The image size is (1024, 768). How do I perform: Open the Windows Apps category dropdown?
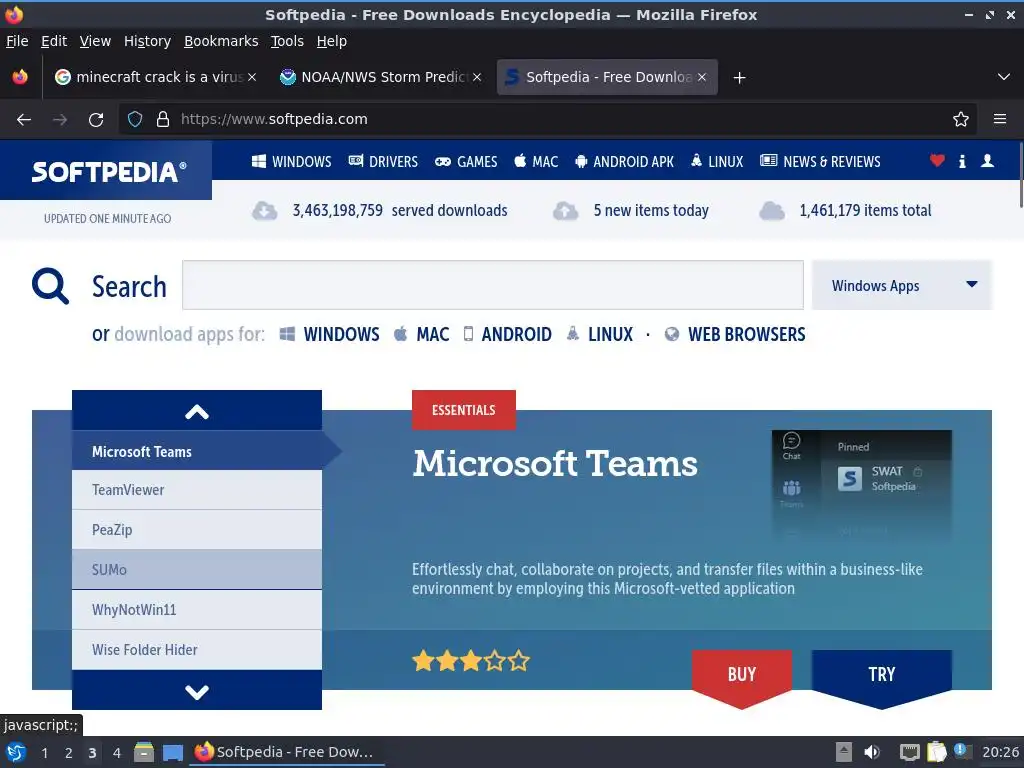pos(902,285)
